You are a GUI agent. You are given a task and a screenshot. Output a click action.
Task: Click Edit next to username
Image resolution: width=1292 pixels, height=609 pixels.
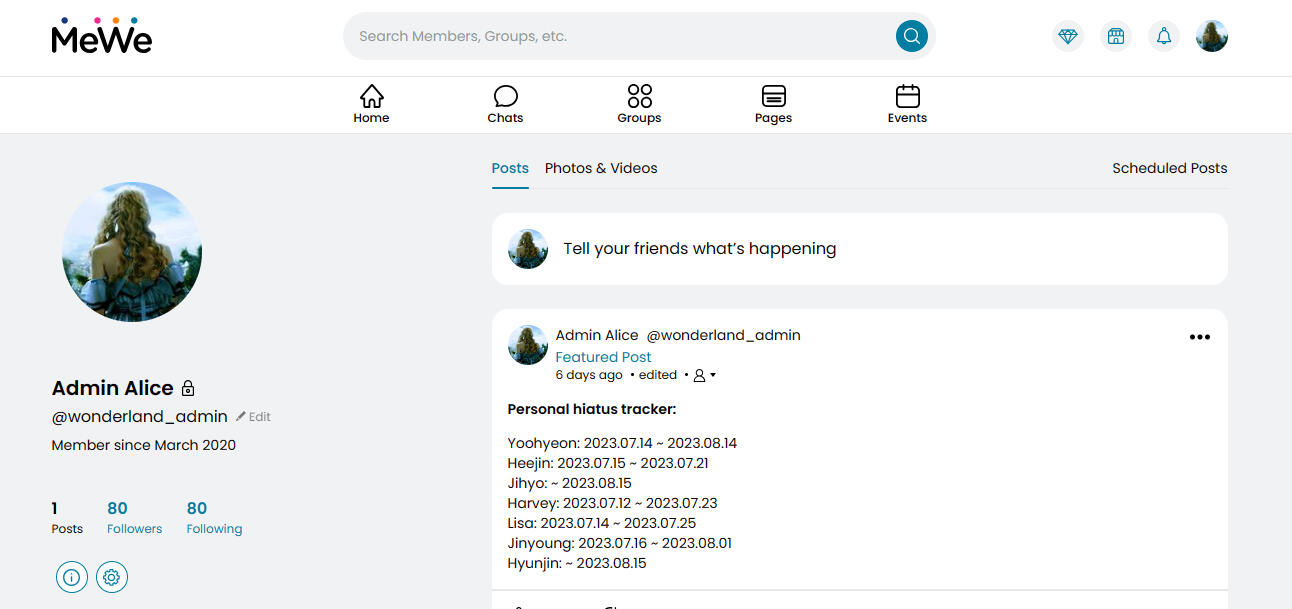[x=254, y=417]
